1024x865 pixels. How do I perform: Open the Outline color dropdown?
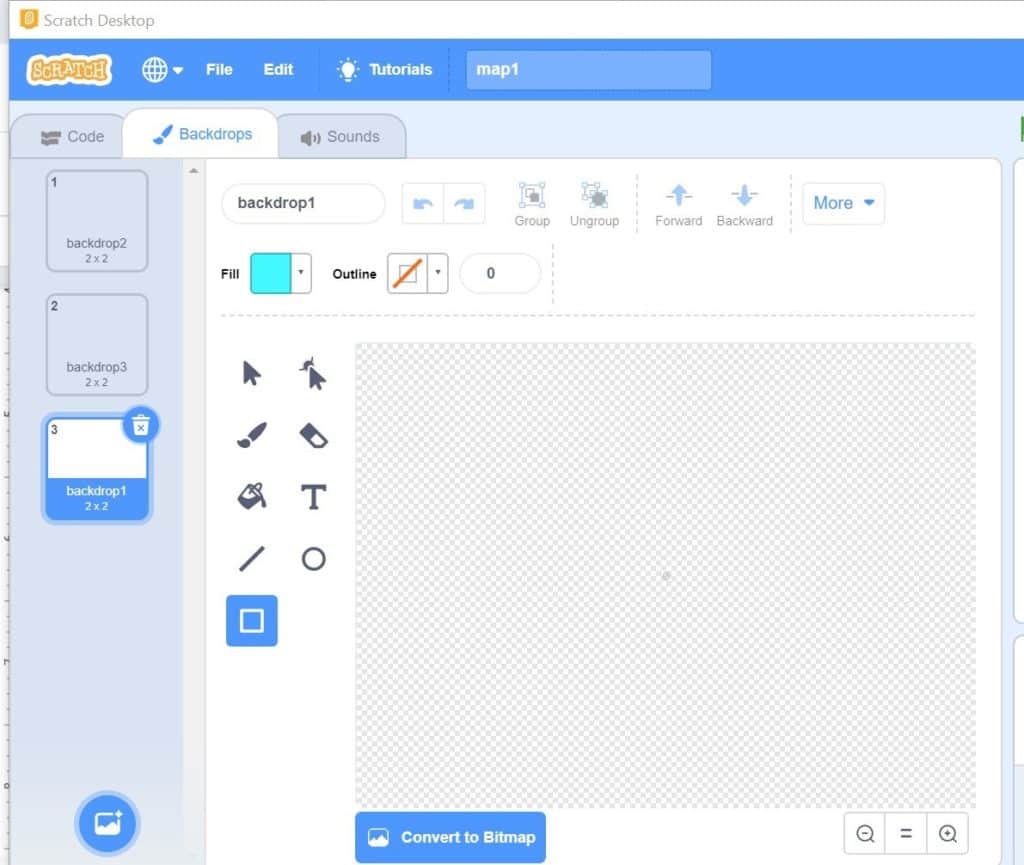point(438,274)
